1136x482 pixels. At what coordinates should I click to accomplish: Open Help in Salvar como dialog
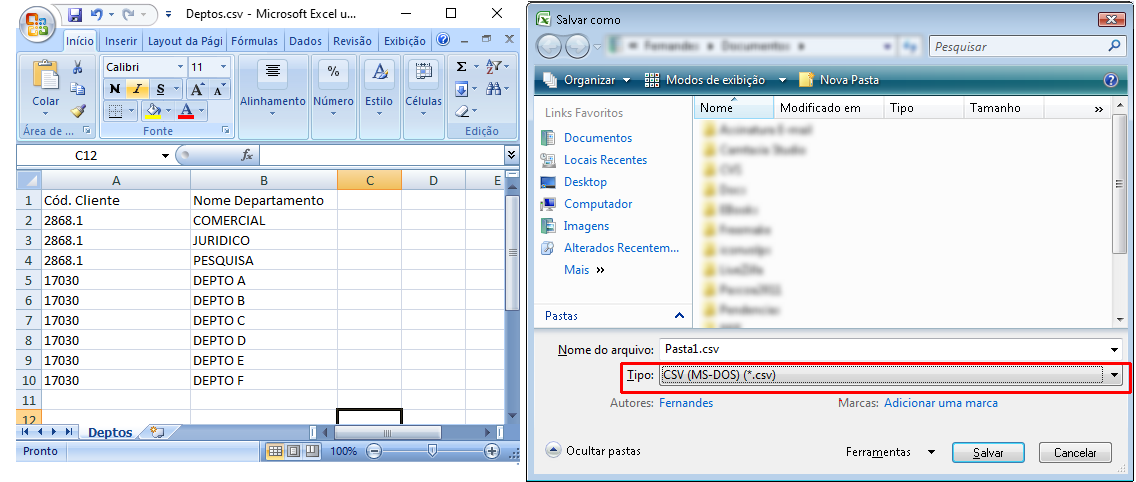tap(1109, 80)
